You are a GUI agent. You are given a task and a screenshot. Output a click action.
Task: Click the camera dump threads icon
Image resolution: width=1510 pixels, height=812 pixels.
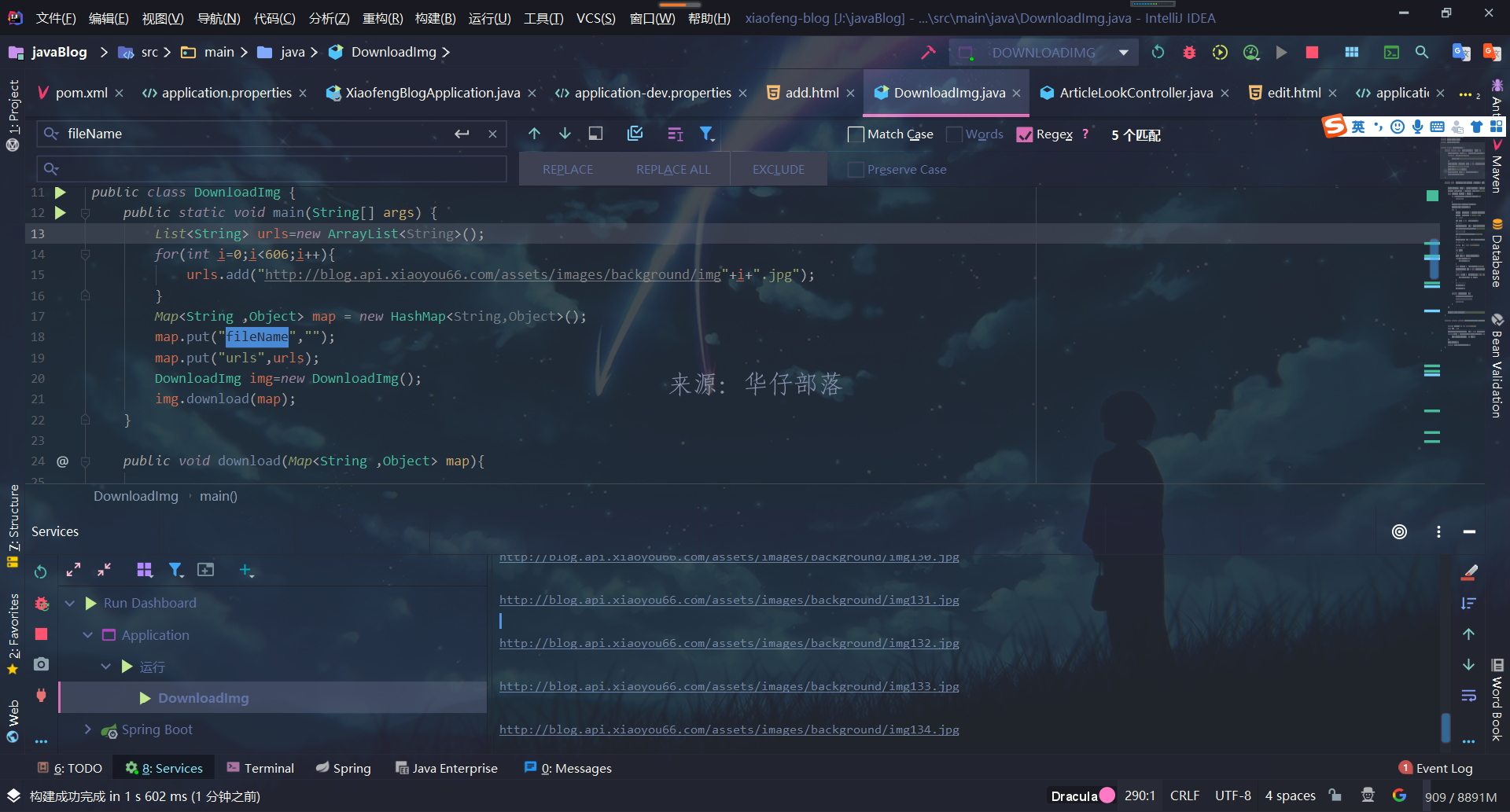click(42, 665)
